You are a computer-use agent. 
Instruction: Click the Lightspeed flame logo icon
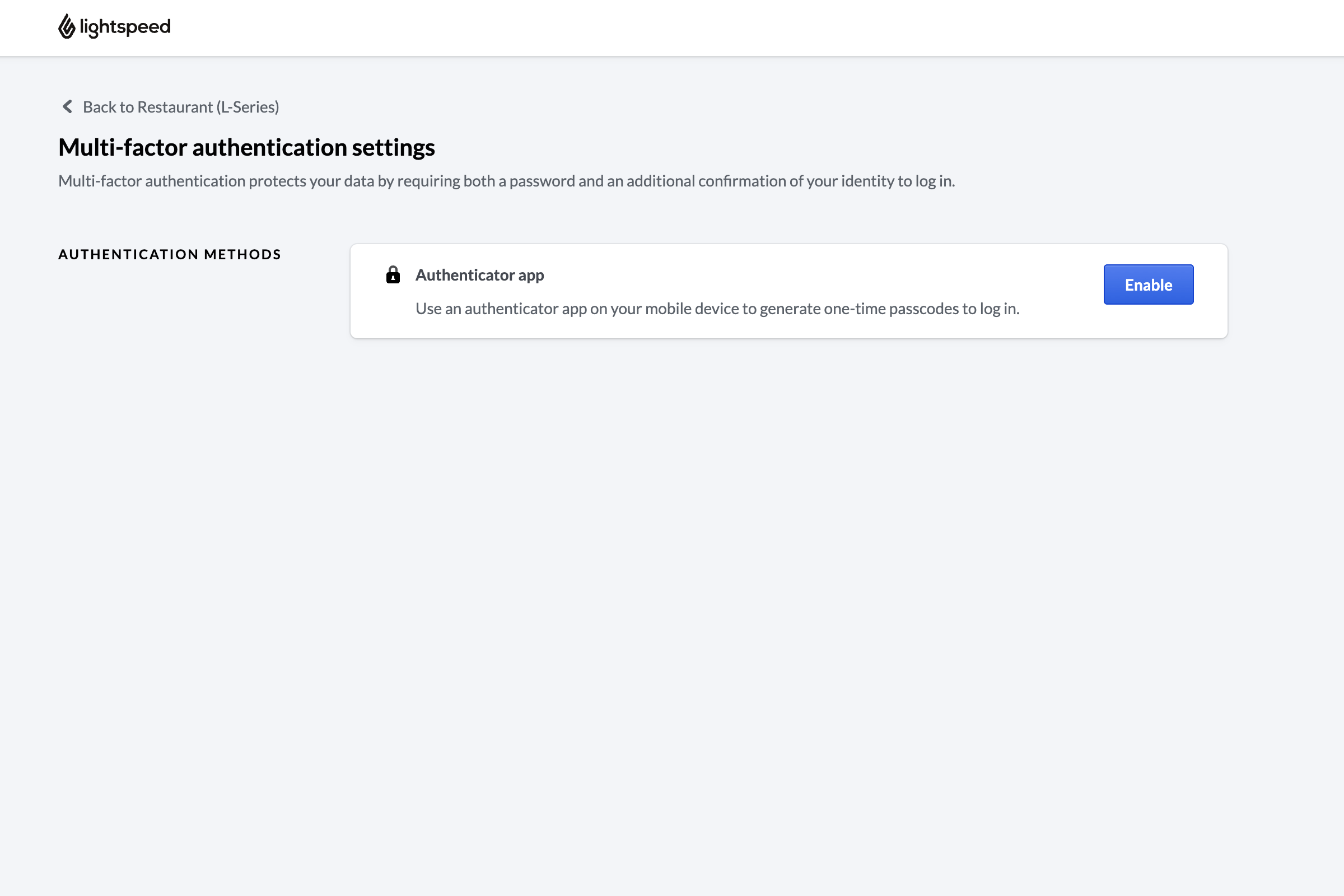(67, 26)
